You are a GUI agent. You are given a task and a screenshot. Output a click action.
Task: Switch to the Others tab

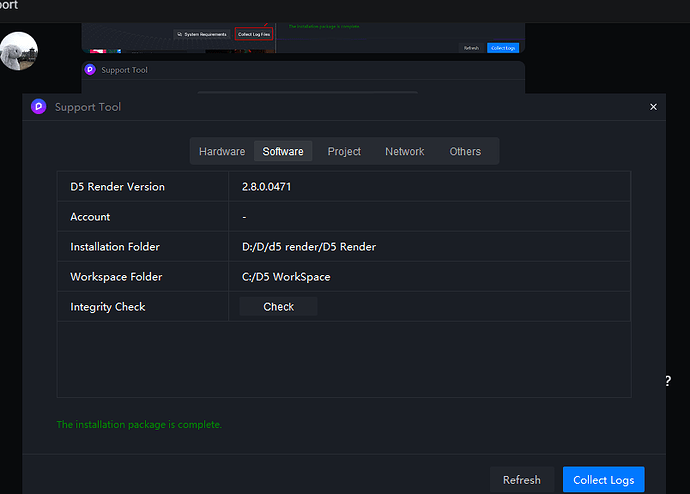(465, 151)
